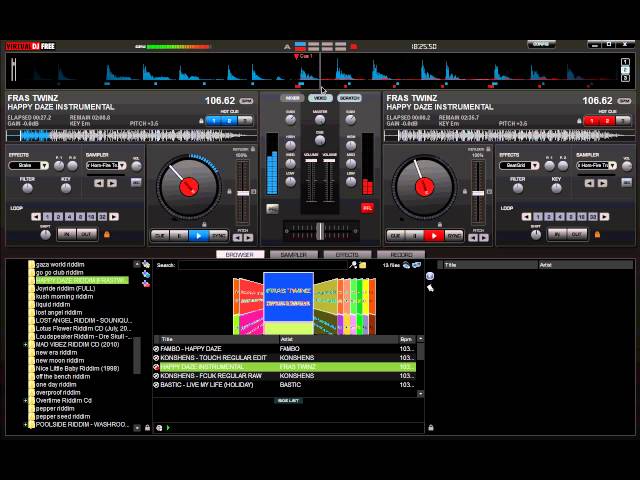Hit CUE on the left deck
The image size is (640, 480).
tap(160, 236)
